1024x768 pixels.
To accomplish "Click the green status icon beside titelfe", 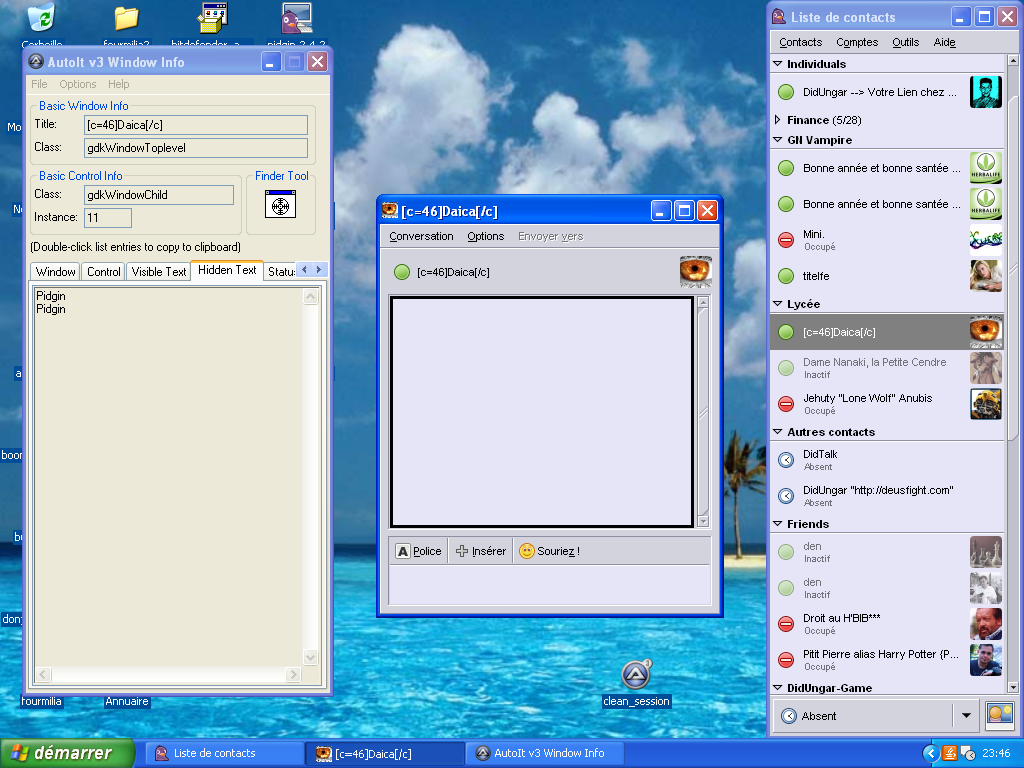I will 786,276.
